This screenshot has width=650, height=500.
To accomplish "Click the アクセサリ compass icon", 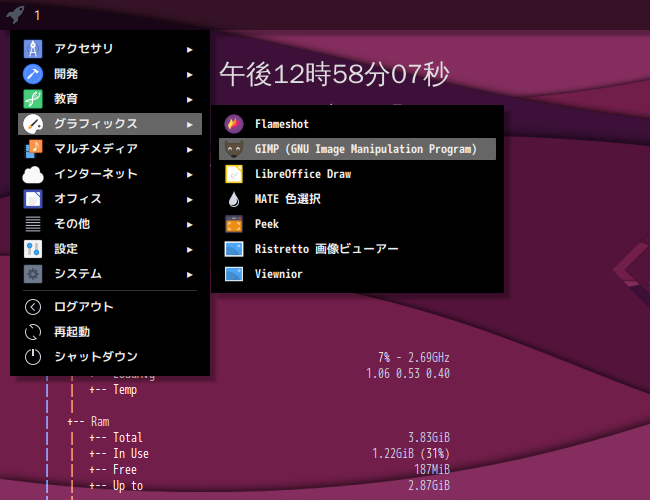I will coord(33,49).
